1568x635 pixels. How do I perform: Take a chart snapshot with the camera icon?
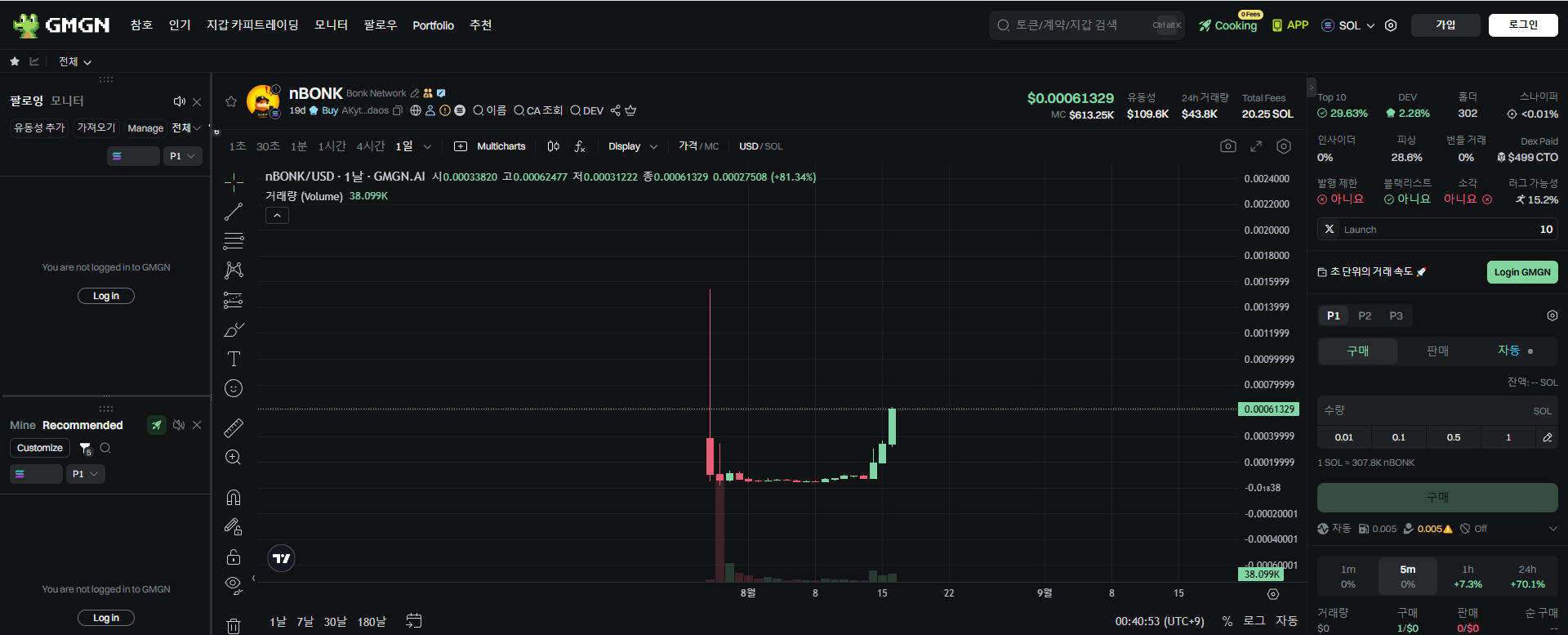pyautogui.click(x=1228, y=146)
